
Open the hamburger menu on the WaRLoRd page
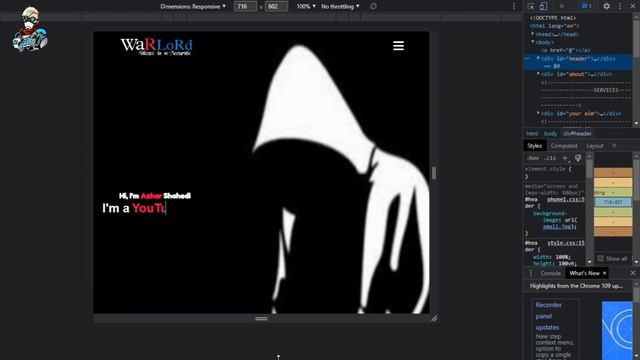click(x=398, y=46)
